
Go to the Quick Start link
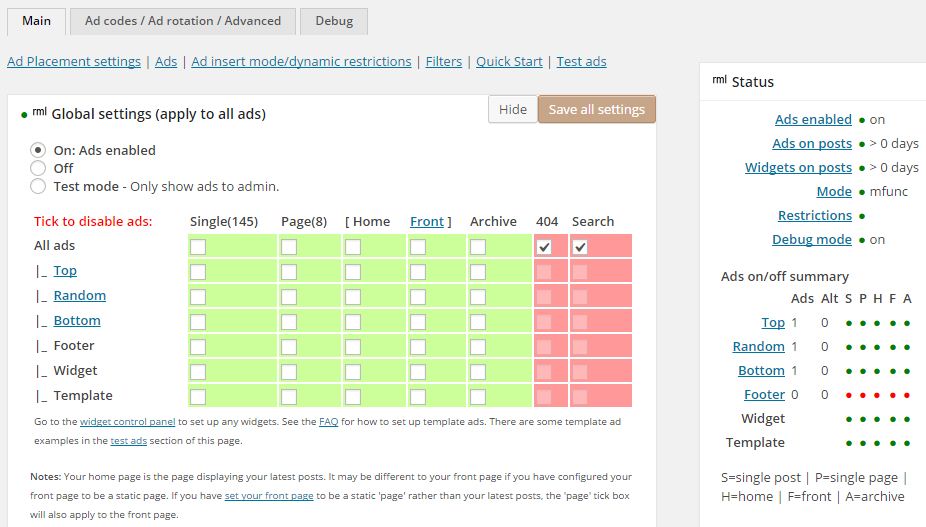click(x=509, y=61)
